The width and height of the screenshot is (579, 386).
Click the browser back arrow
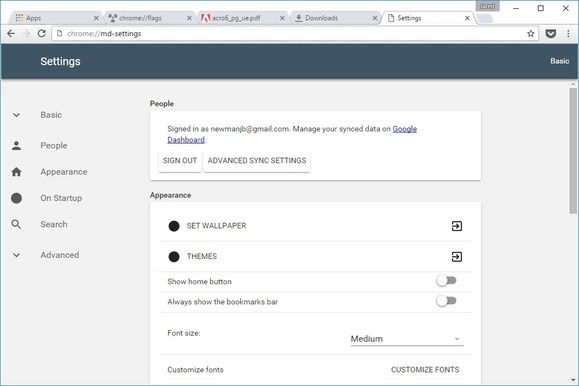coord(11,34)
